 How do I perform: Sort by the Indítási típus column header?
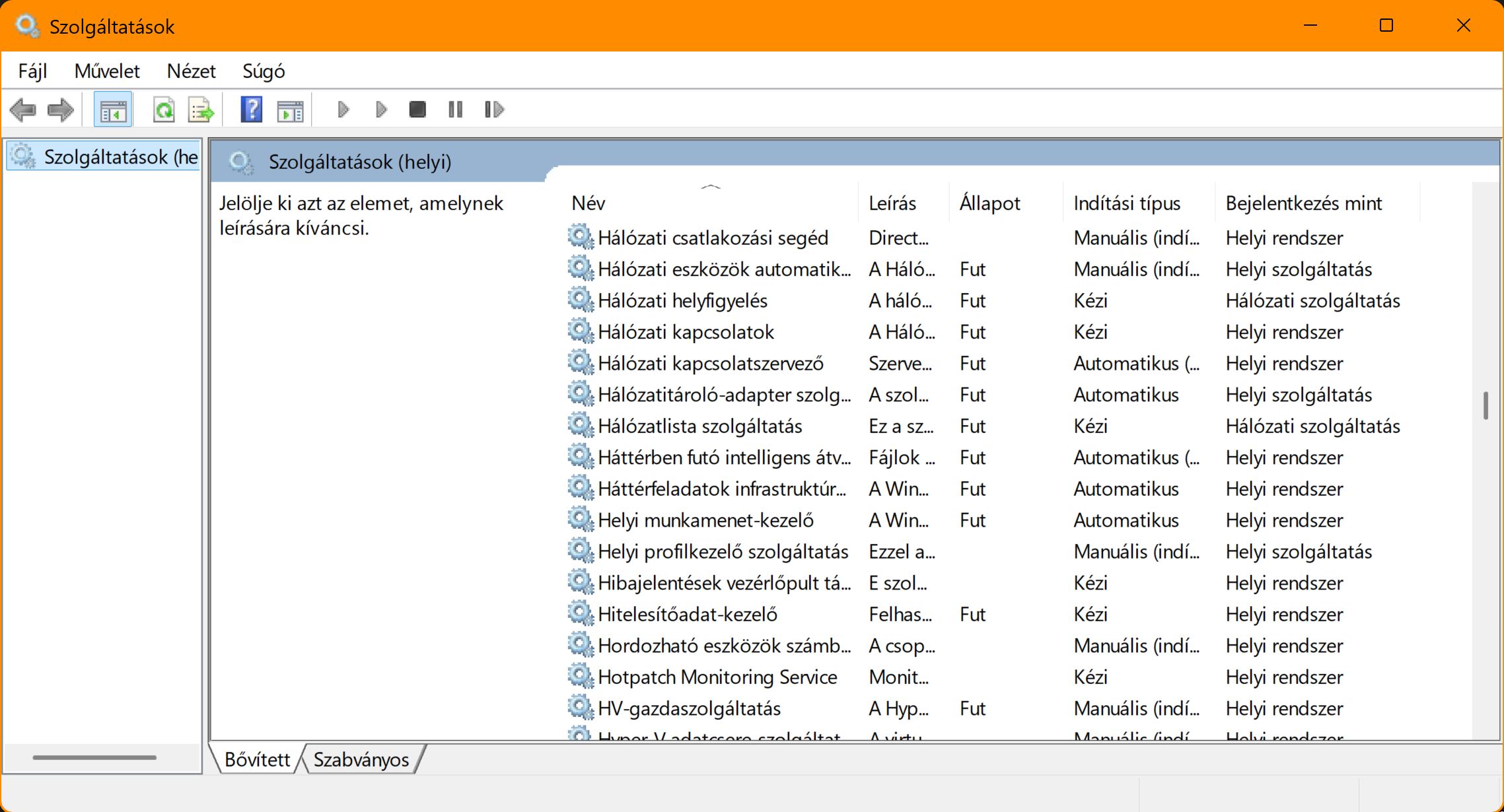(x=1127, y=203)
